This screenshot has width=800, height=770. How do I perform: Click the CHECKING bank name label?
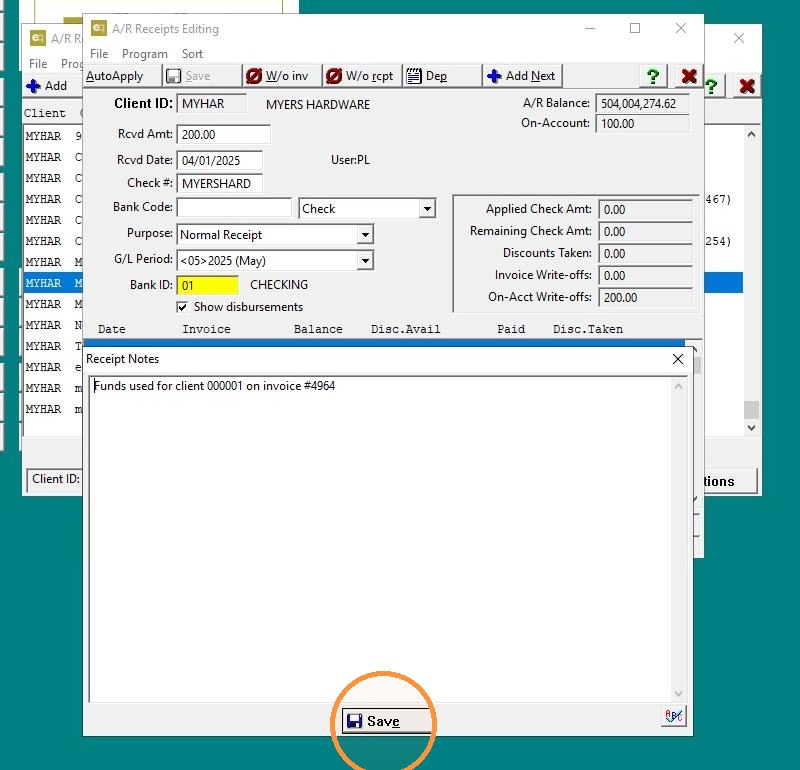pyautogui.click(x=279, y=285)
